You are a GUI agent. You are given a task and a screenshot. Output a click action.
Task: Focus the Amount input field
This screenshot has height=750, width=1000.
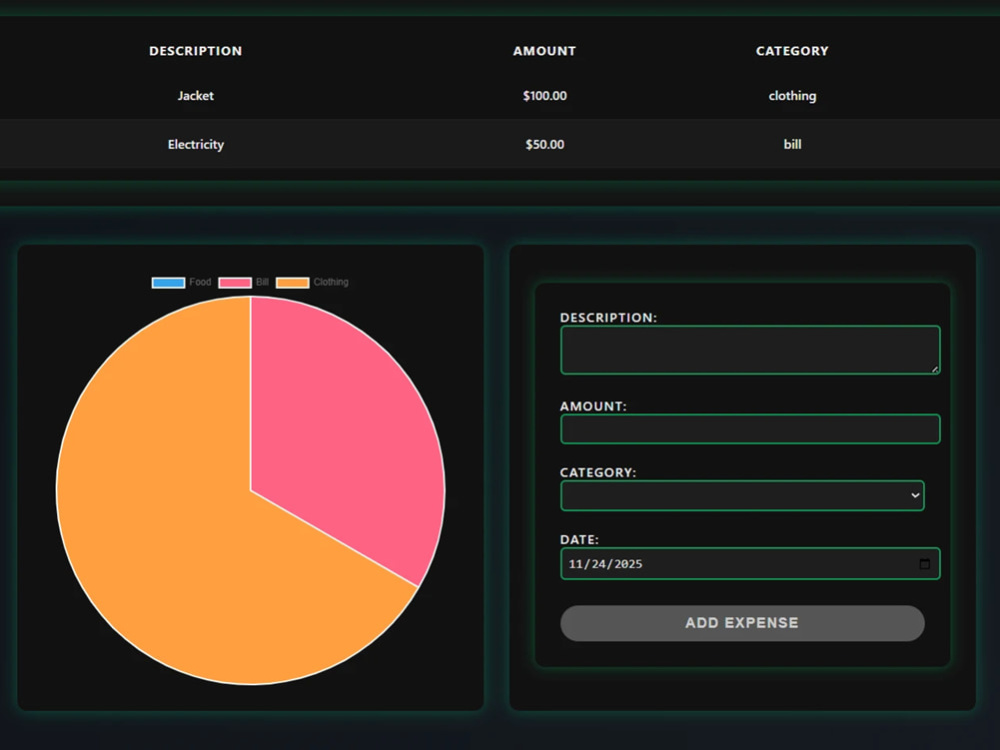click(750, 429)
